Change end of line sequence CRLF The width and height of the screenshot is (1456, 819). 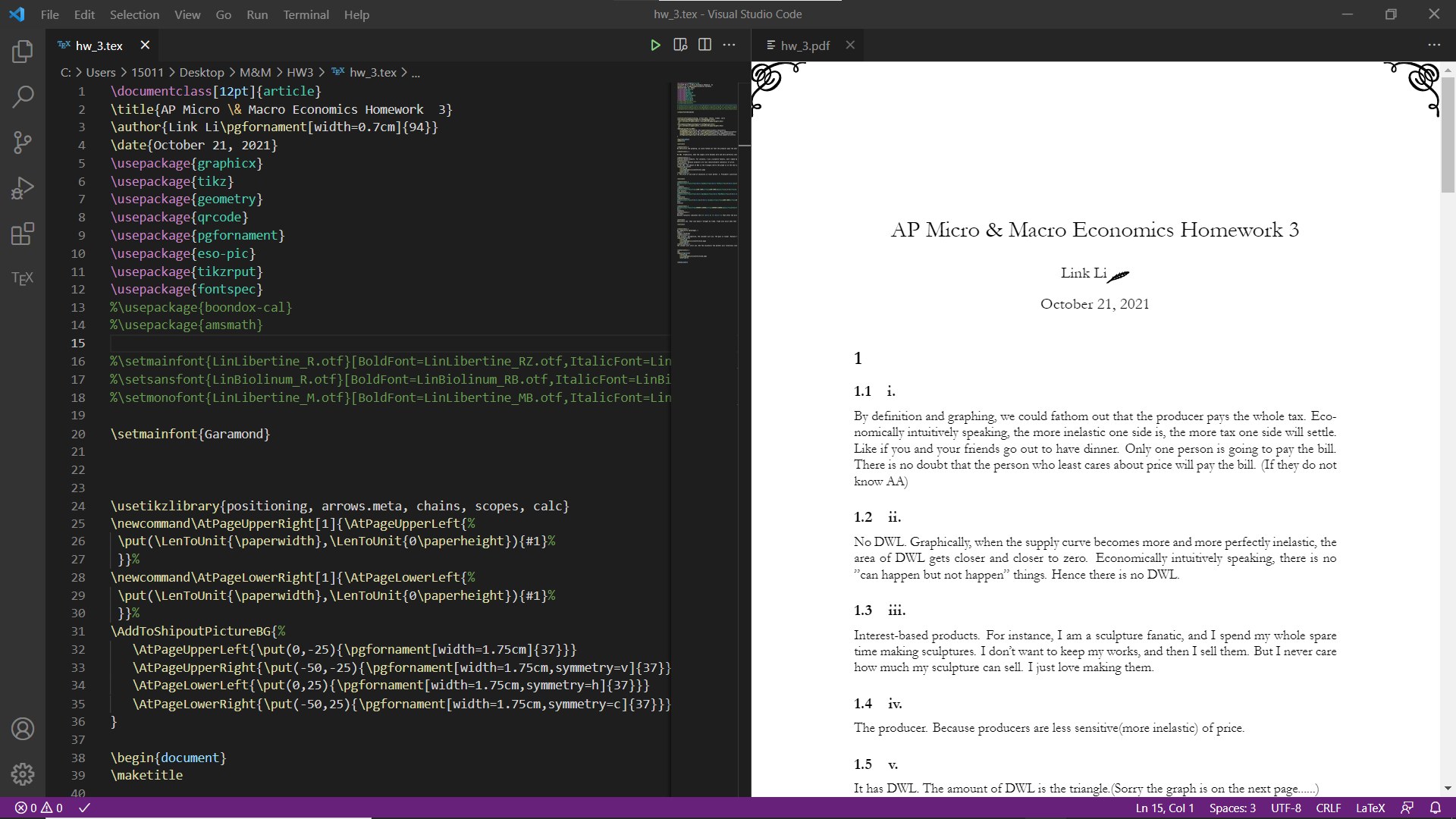[x=1329, y=808]
